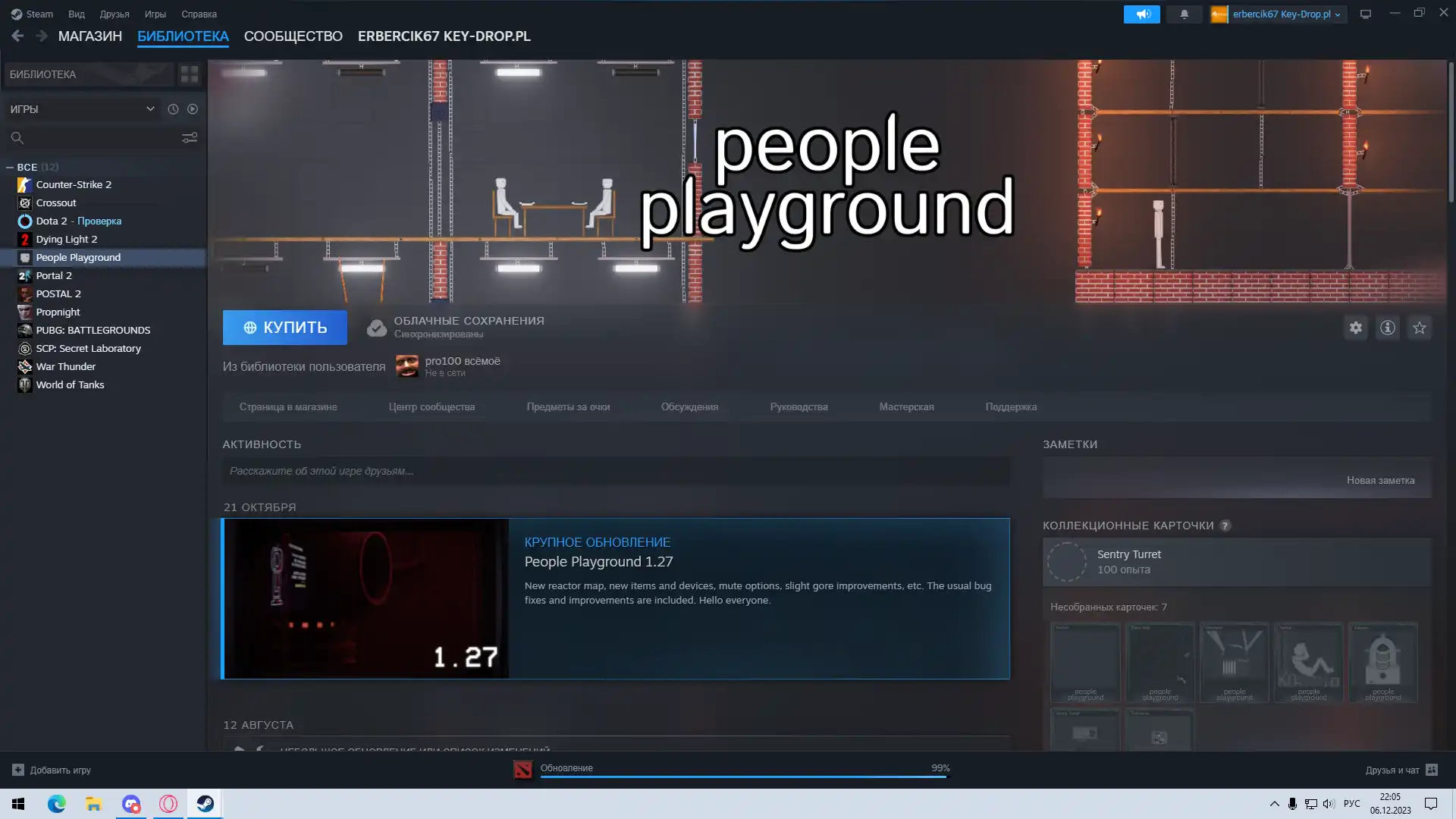Open erbercik67 account dropdown menu

coord(1280,14)
